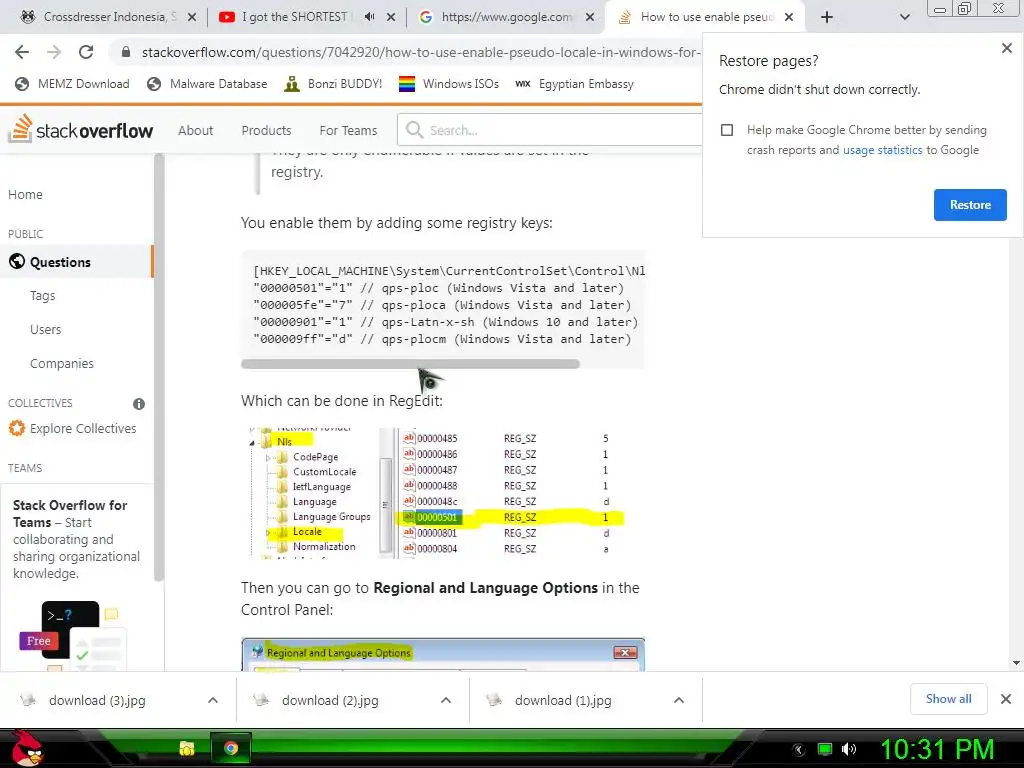Click the sidebar vertical scrollbar
1024x768 pixels.
159,366
